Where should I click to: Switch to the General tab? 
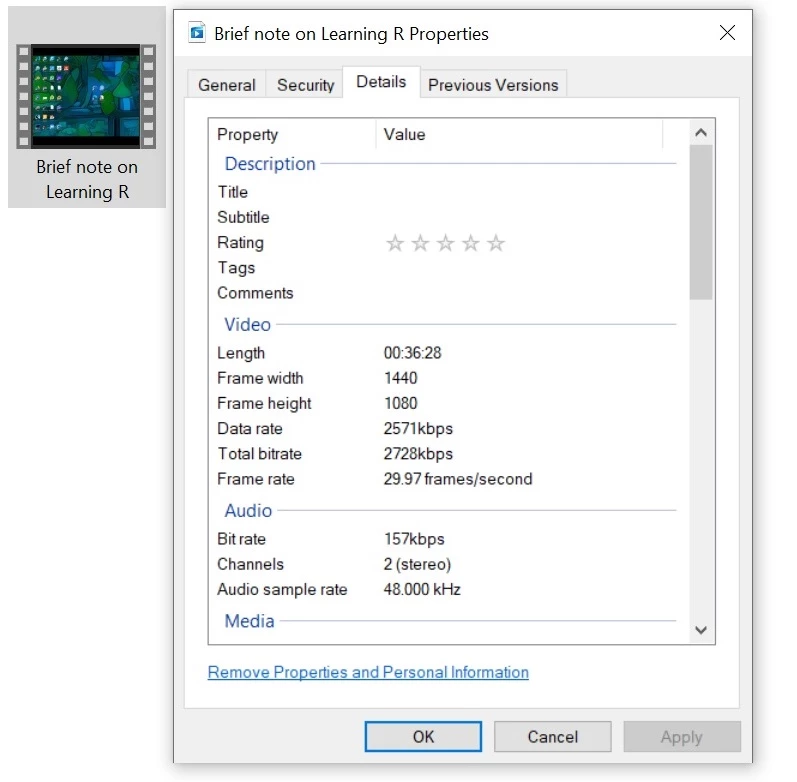pyautogui.click(x=227, y=84)
